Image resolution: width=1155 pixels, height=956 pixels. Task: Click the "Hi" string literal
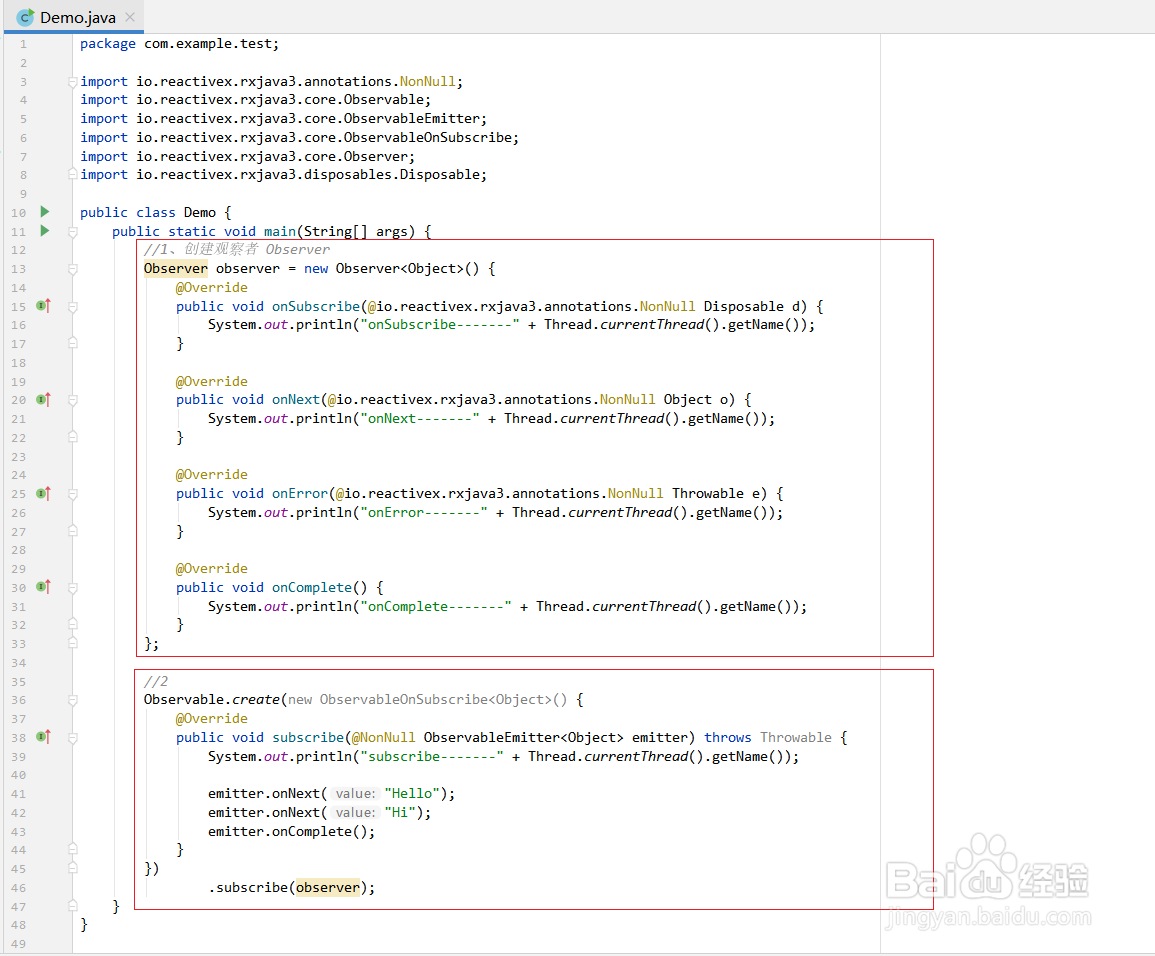point(400,812)
